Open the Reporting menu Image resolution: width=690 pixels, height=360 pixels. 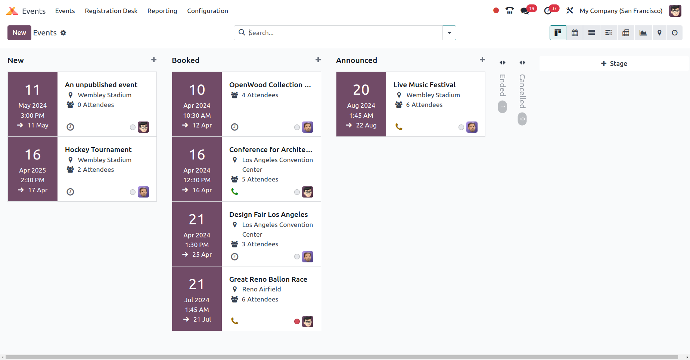pyautogui.click(x=162, y=11)
